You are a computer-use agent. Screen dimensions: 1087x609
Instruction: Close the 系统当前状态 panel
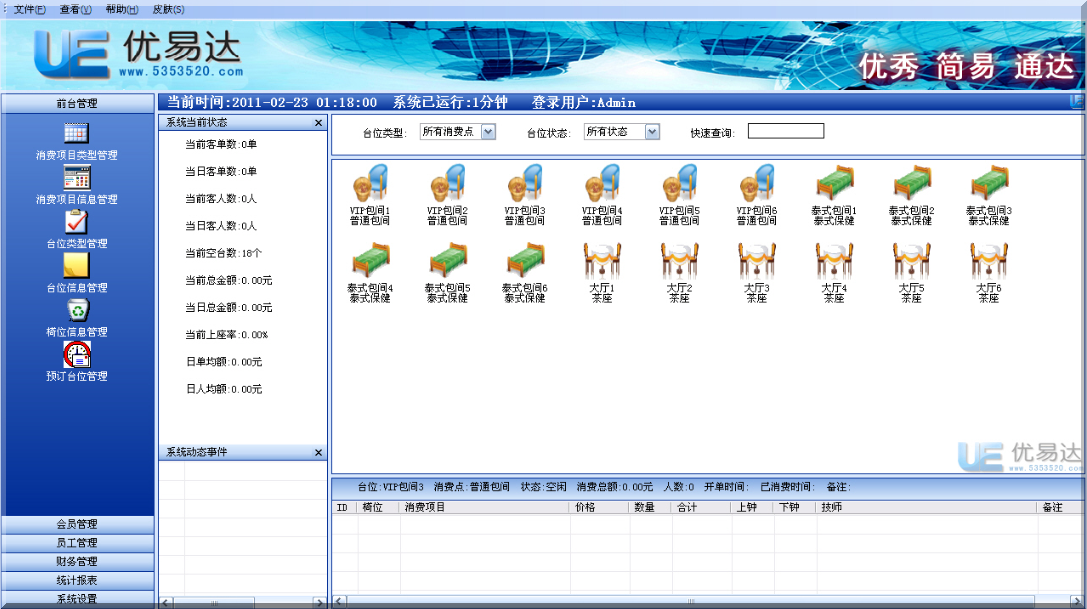pos(319,123)
